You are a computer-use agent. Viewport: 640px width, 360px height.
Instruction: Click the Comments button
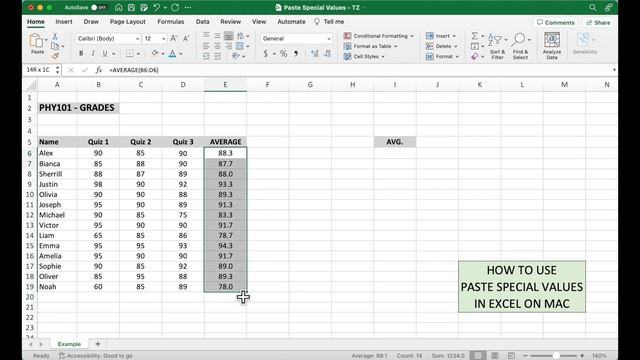pos(556,22)
